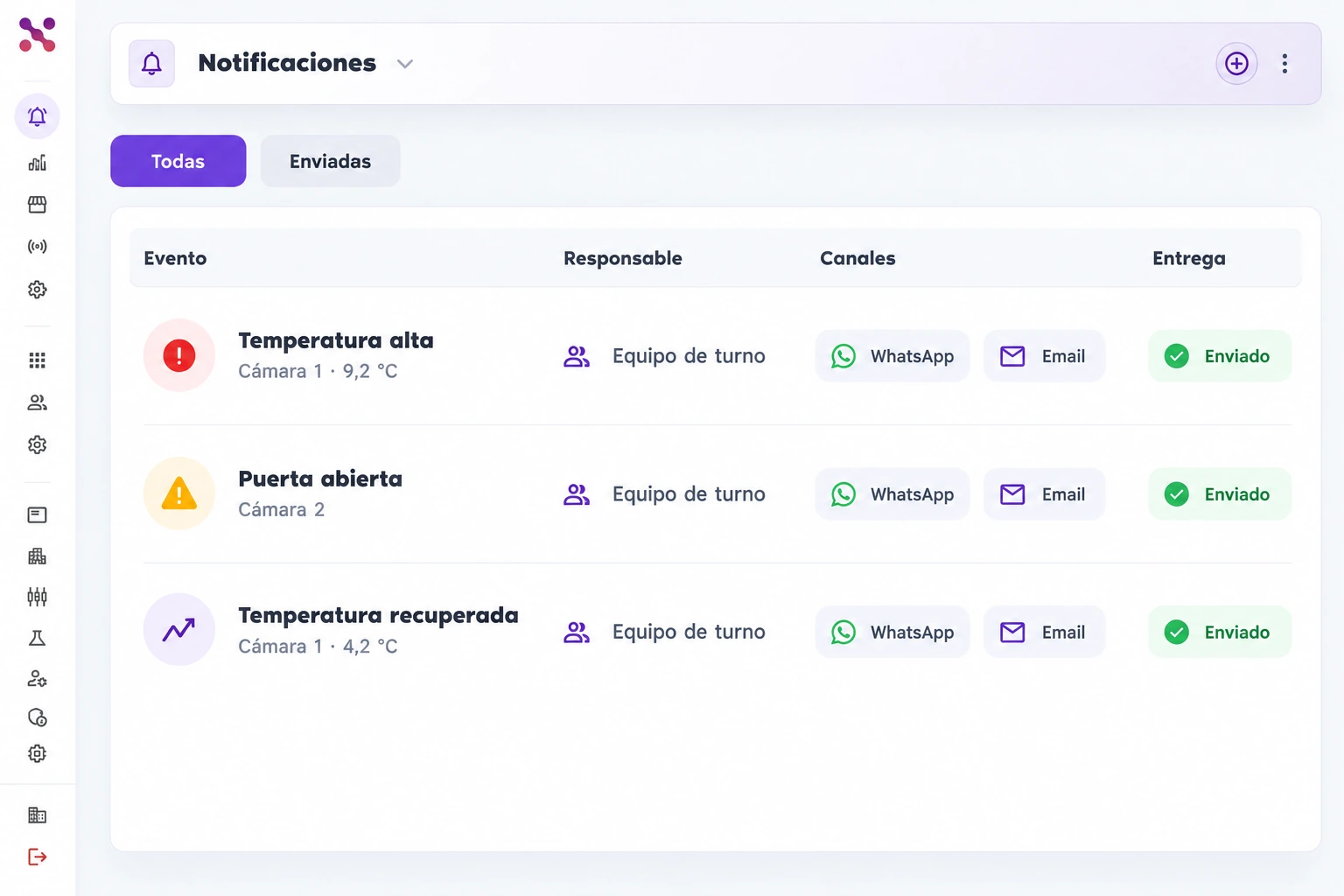1344x896 pixels.
Task: Click the Enviado status for Temperatura alta
Action: tap(1220, 356)
